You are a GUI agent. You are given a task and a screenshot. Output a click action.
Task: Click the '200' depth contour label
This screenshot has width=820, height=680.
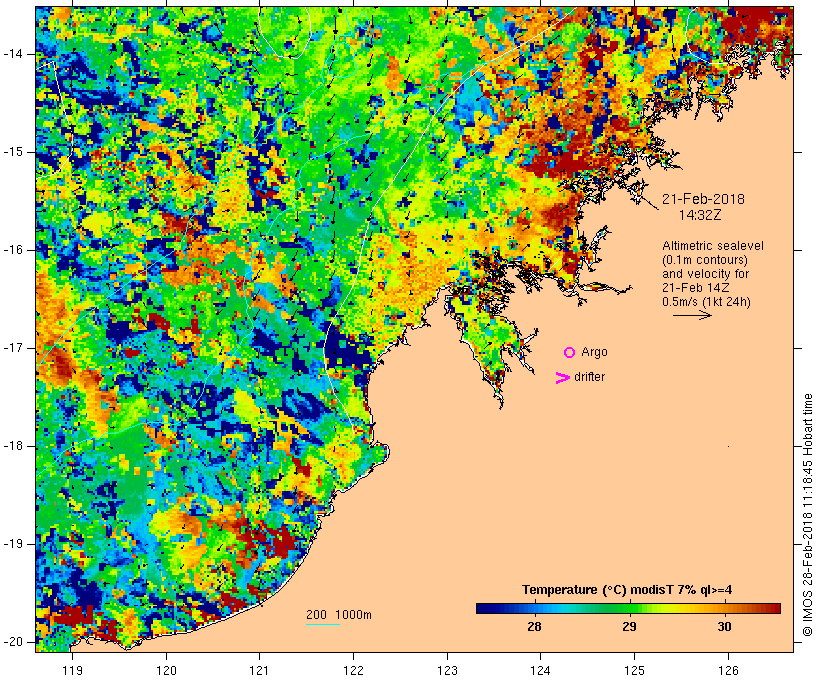316,615
